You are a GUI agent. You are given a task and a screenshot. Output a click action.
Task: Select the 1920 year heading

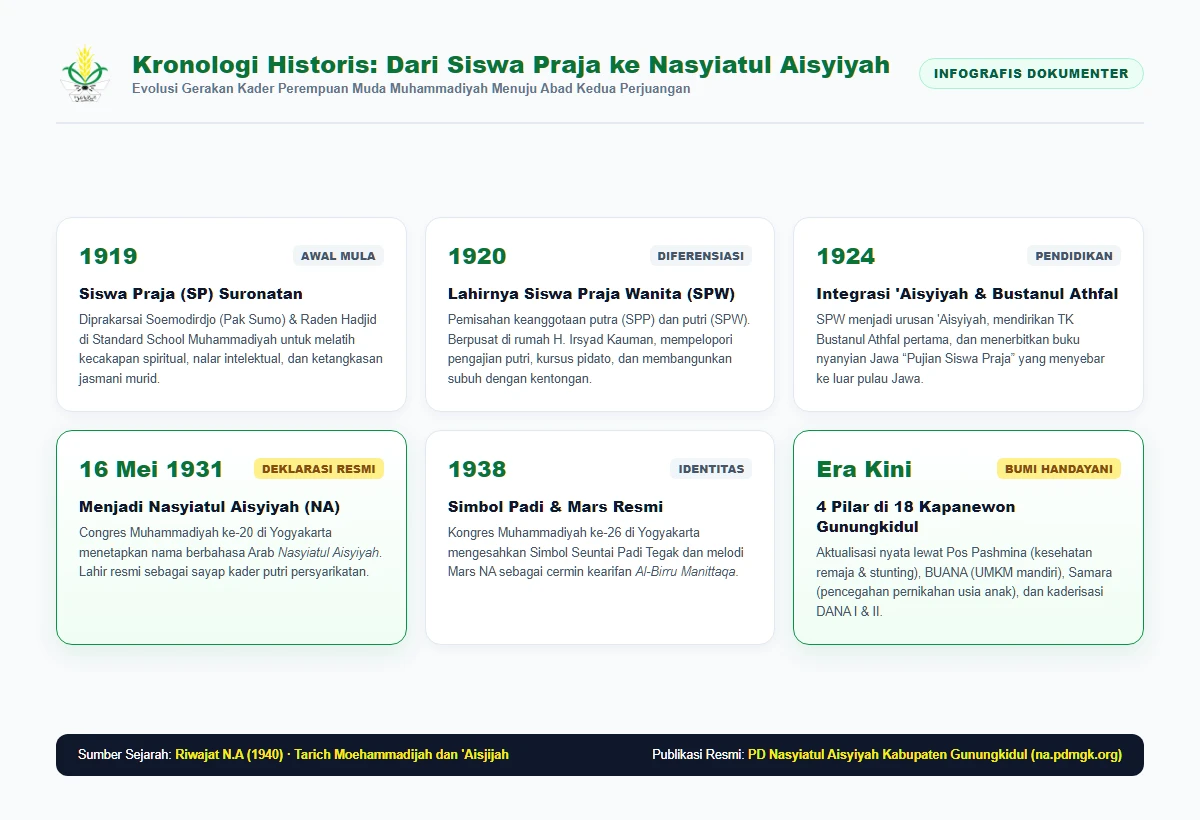(477, 256)
